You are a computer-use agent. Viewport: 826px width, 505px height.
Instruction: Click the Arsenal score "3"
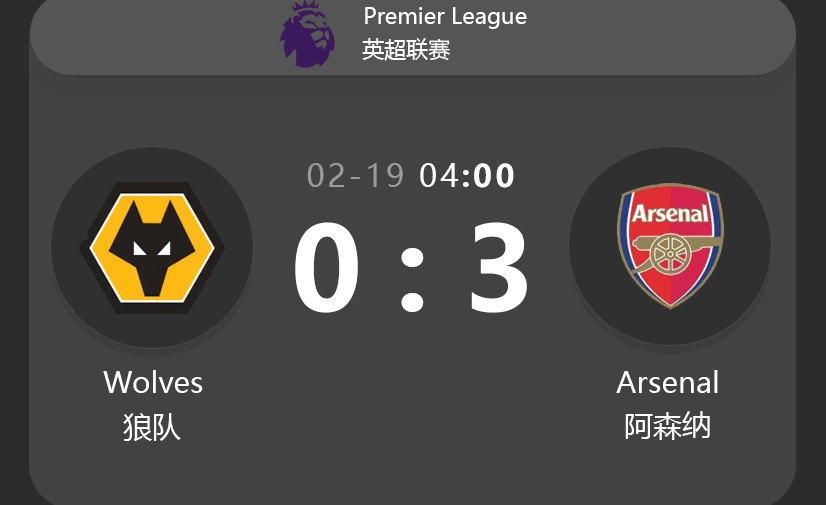tap(499, 270)
